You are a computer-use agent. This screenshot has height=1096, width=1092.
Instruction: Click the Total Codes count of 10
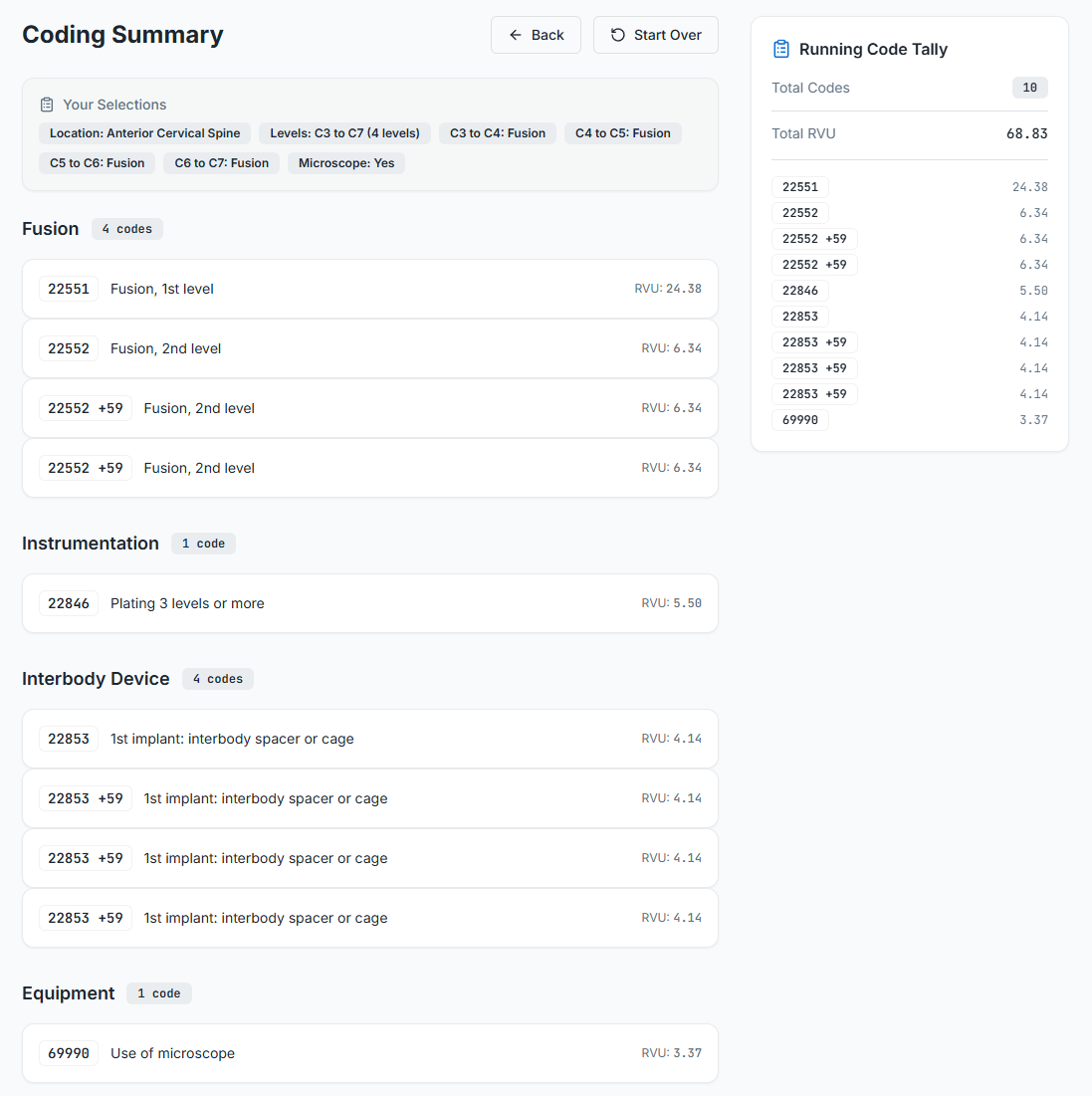click(x=1029, y=88)
